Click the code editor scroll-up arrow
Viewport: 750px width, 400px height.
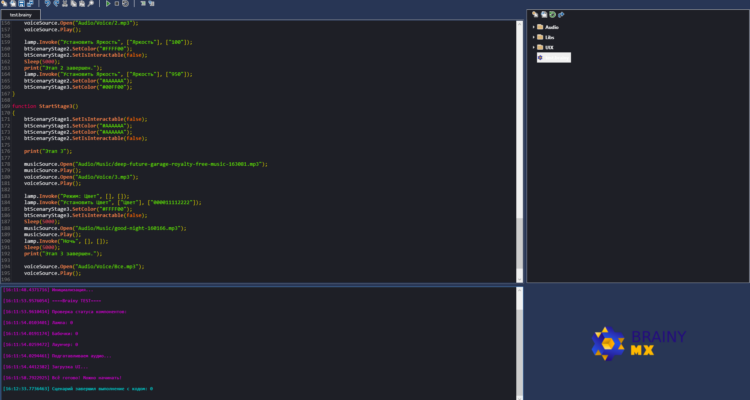pyautogui.click(x=519, y=23)
